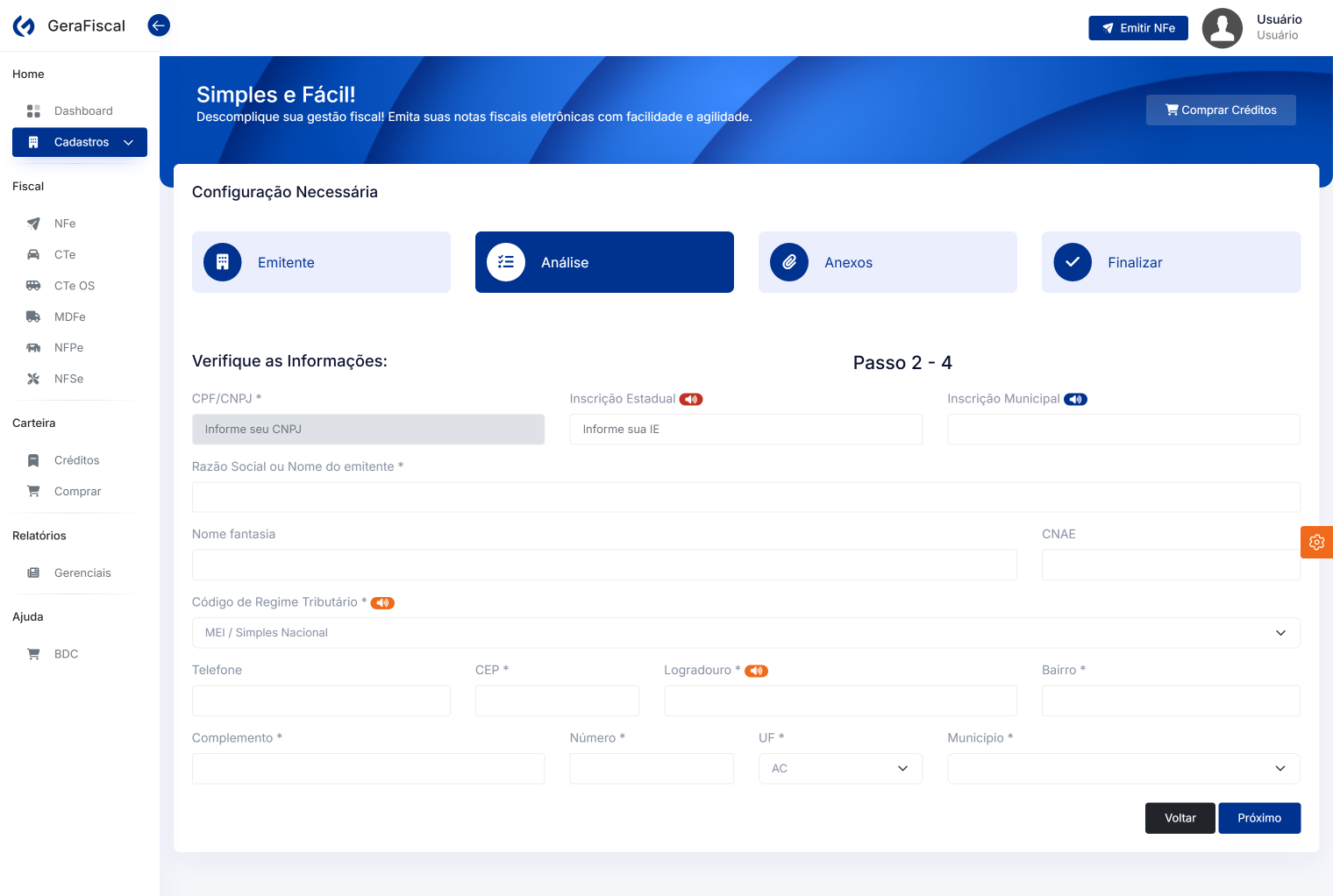This screenshot has height=896, width=1333.
Task: Click the Voltar button
Action: [1180, 818]
